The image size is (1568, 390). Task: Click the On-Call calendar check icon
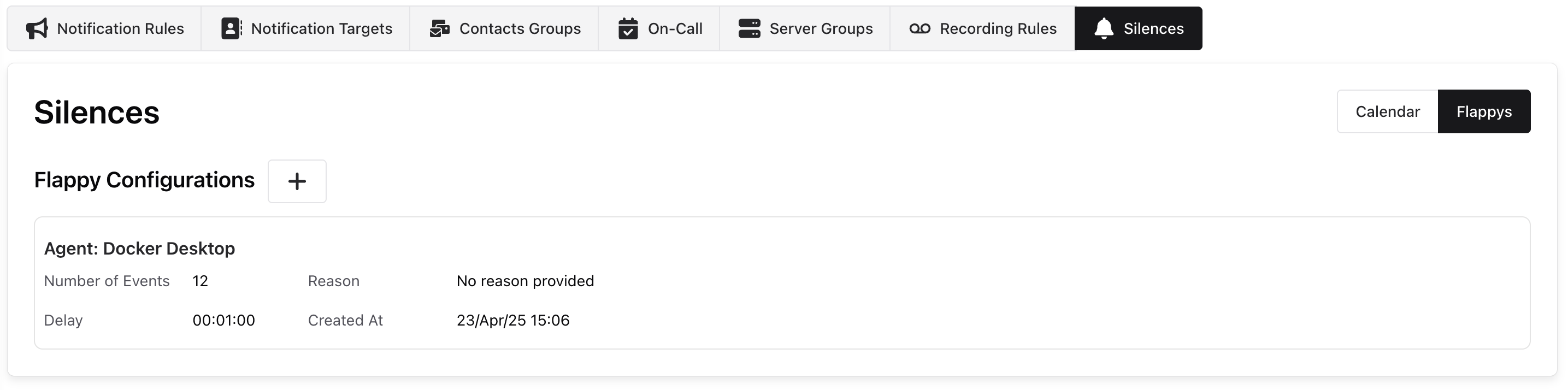click(x=628, y=28)
